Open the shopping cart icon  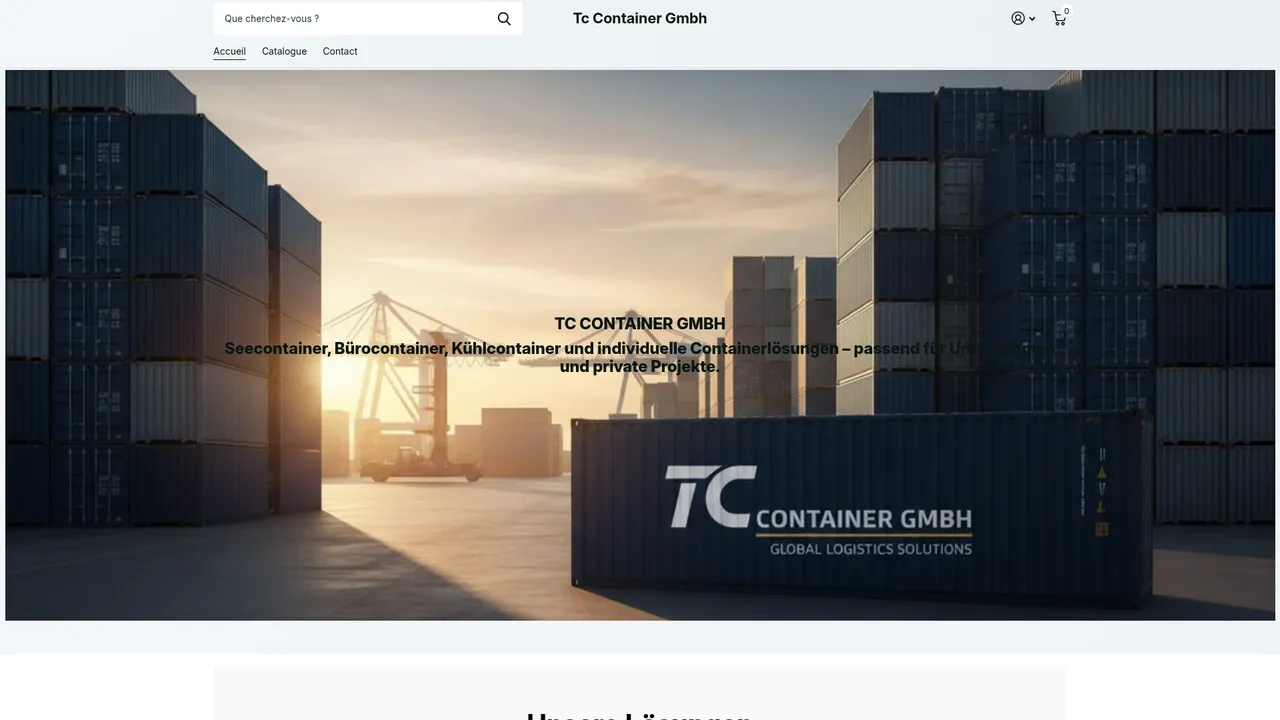point(1059,18)
